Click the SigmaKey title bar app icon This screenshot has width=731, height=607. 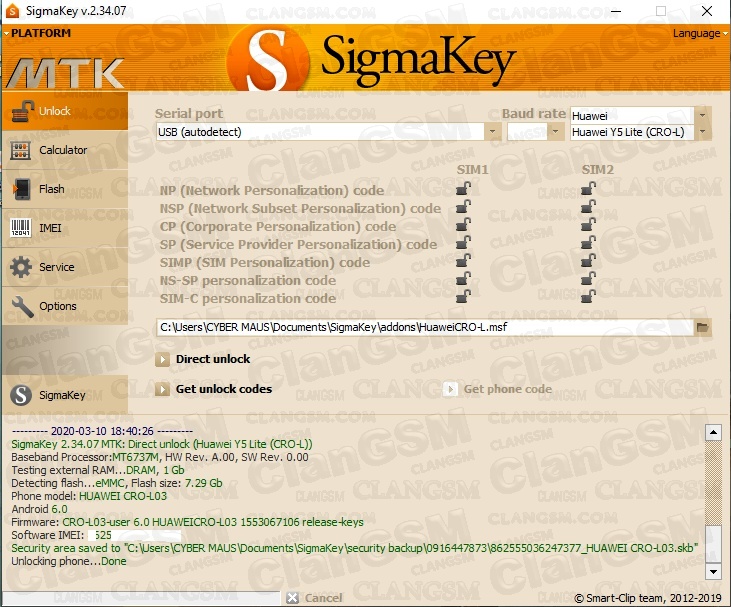pyautogui.click(x=12, y=10)
